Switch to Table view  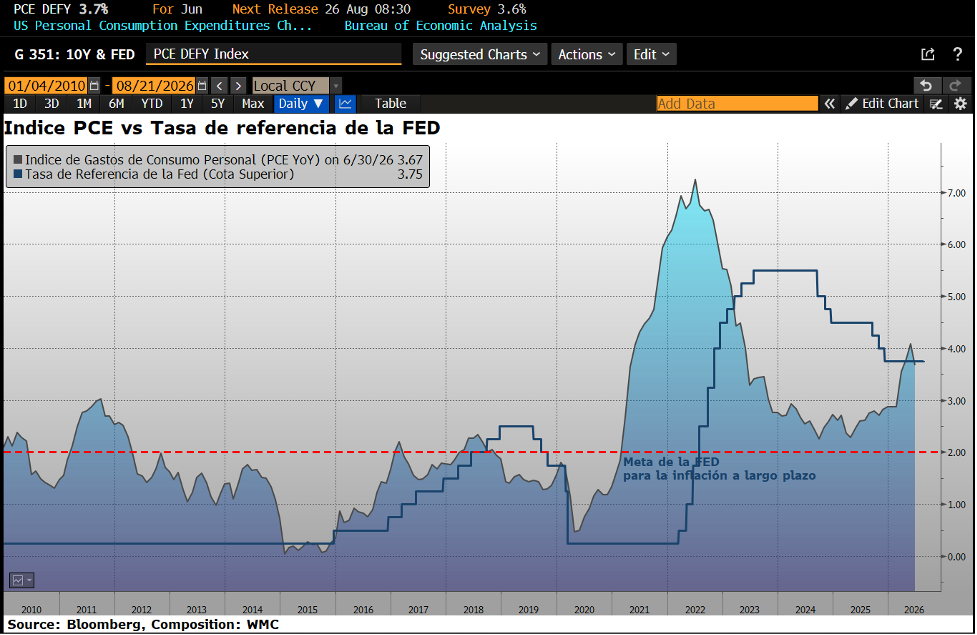[391, 103]
